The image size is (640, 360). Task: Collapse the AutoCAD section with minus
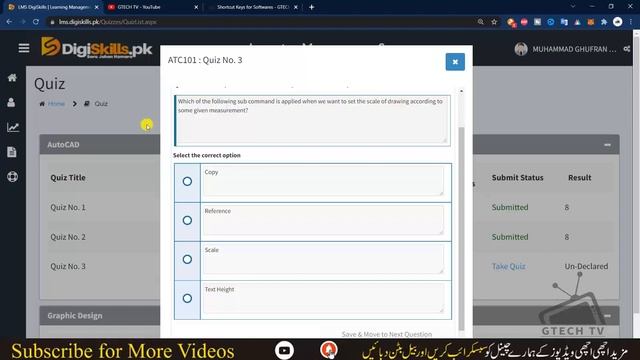[607, 145]
